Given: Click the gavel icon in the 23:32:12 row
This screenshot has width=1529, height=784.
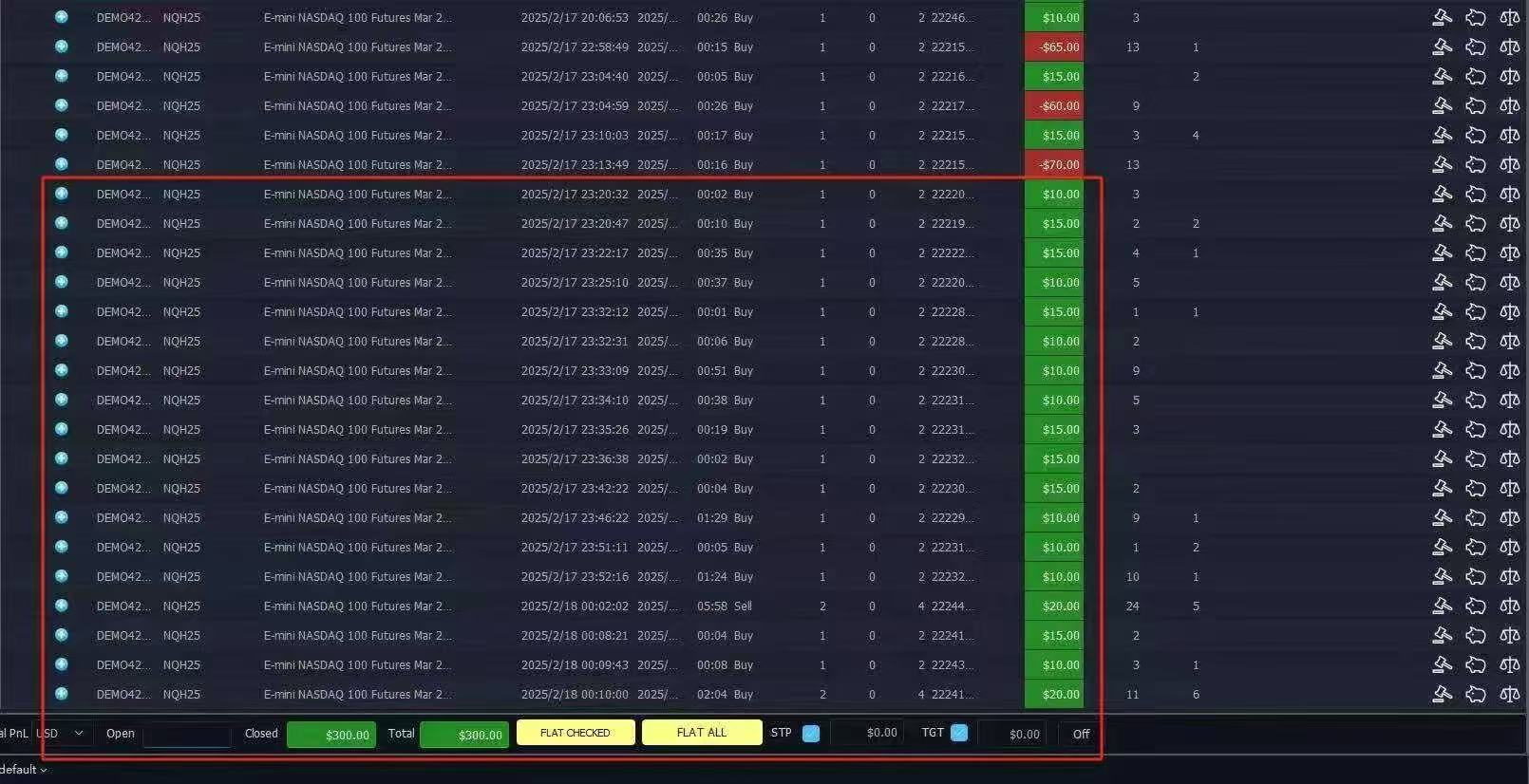Looking at the screenshot, I should click(1442, 311).
